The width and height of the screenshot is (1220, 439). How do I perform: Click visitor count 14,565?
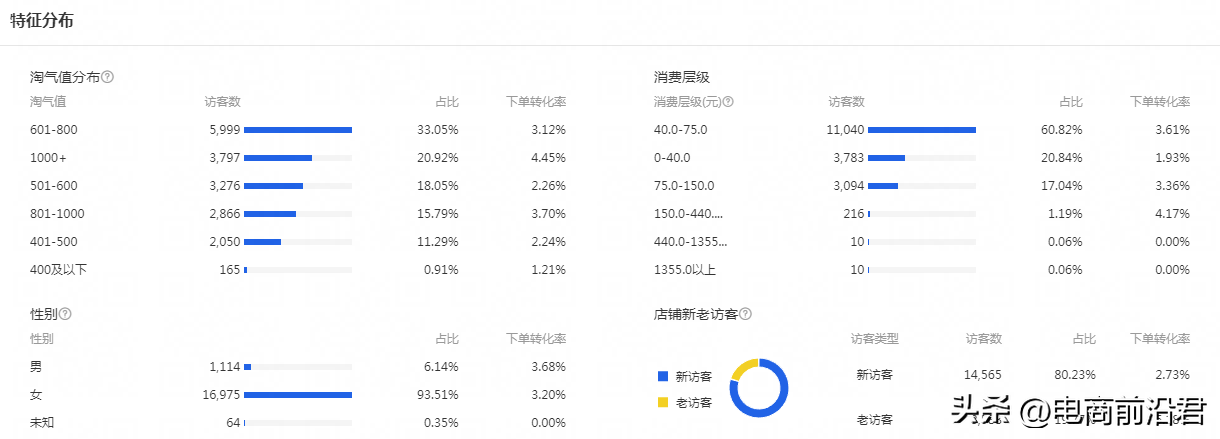(982, 375)
